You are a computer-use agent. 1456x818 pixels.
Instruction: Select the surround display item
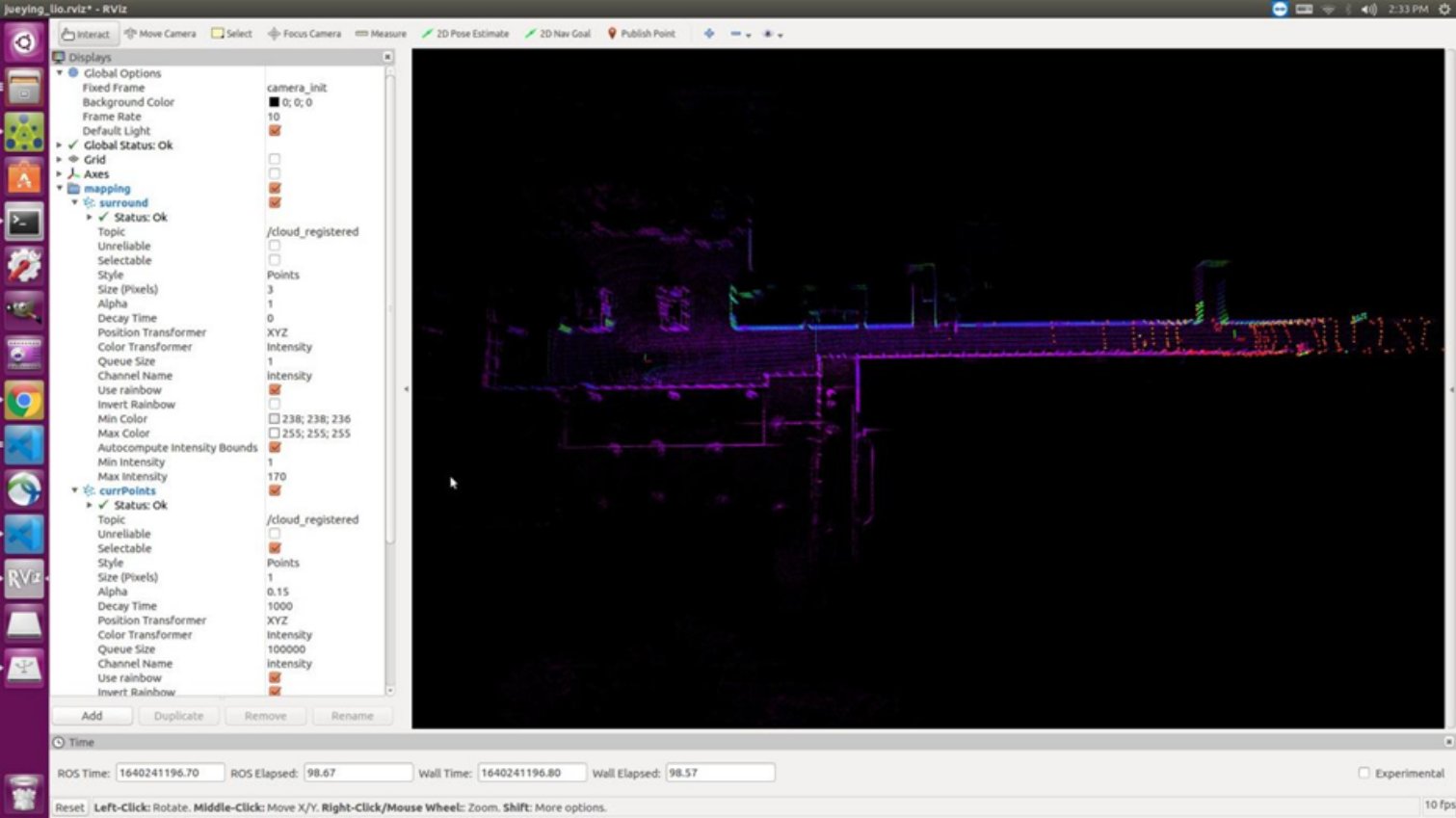(x=123, y=203)
